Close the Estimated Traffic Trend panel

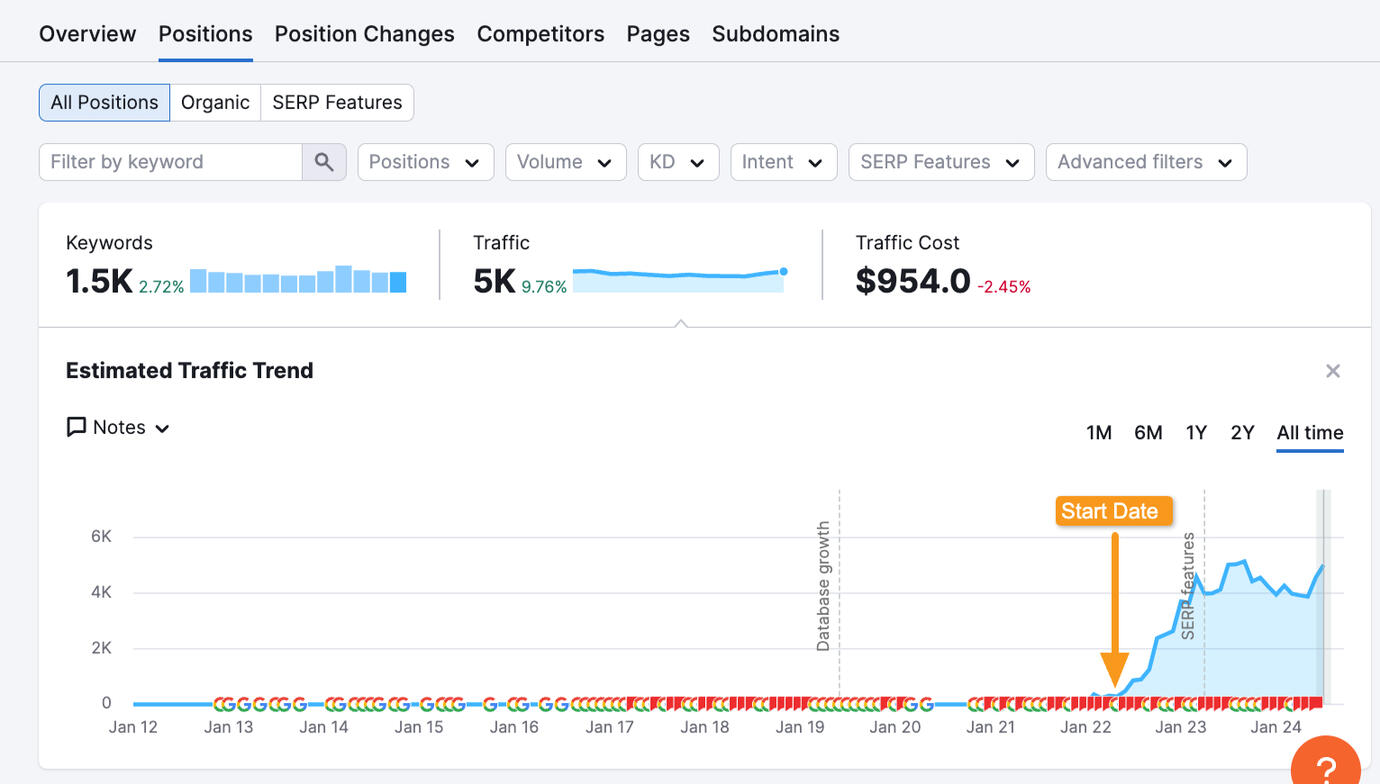point(1332,371)
